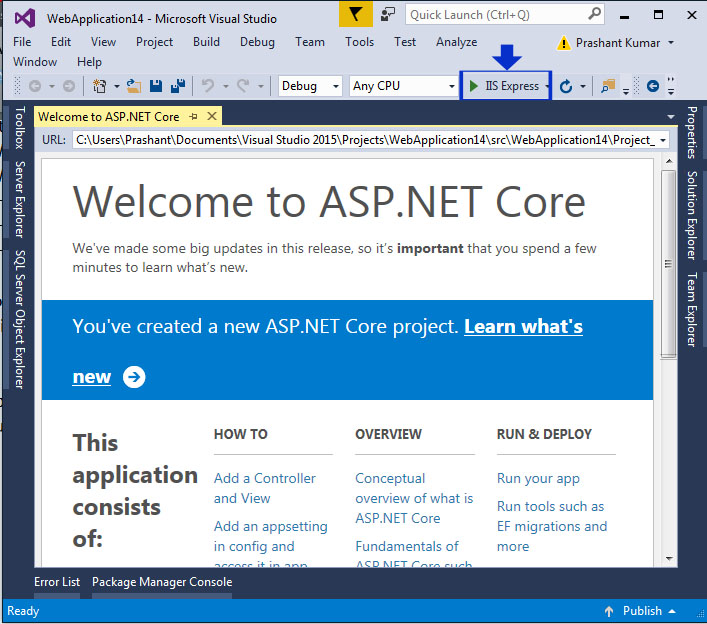Click the Navigate Backward toolbar icon
Viewport: 707px width, 624px height.
click(35, 86)
